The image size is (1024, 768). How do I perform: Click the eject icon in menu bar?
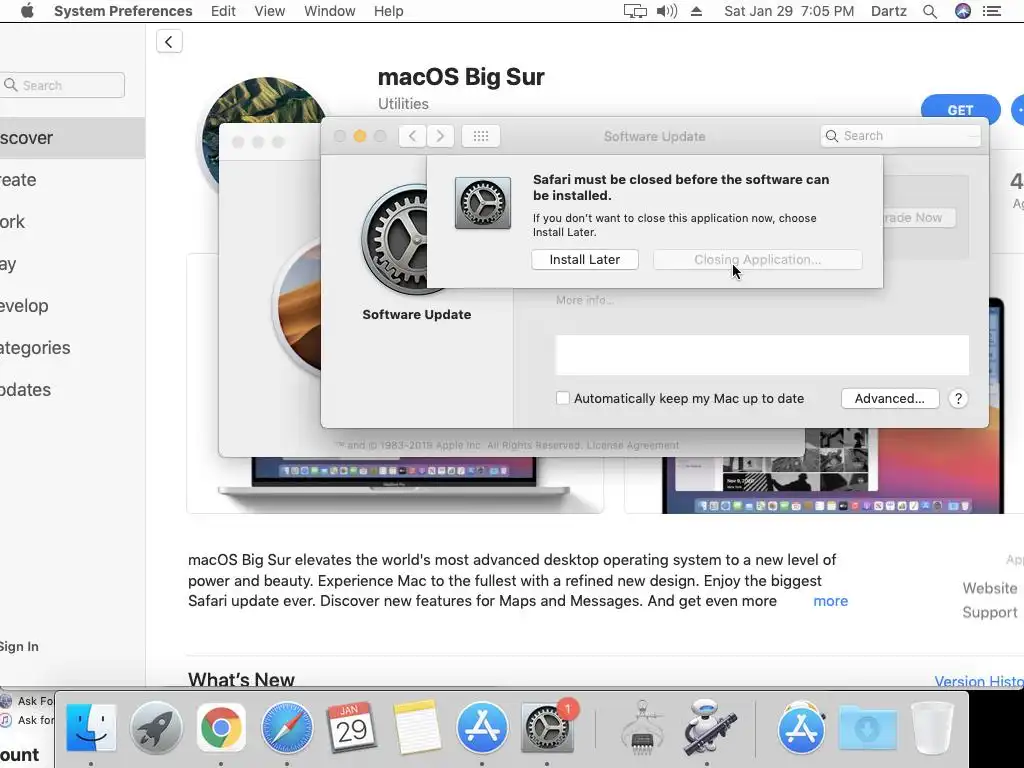click(696, 11)
